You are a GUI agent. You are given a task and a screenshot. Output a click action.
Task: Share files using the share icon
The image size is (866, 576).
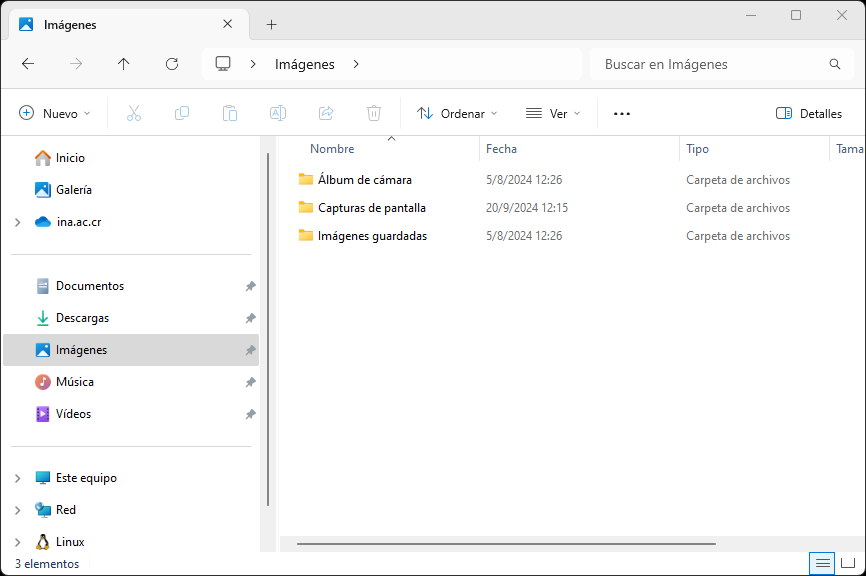point(325,113)
